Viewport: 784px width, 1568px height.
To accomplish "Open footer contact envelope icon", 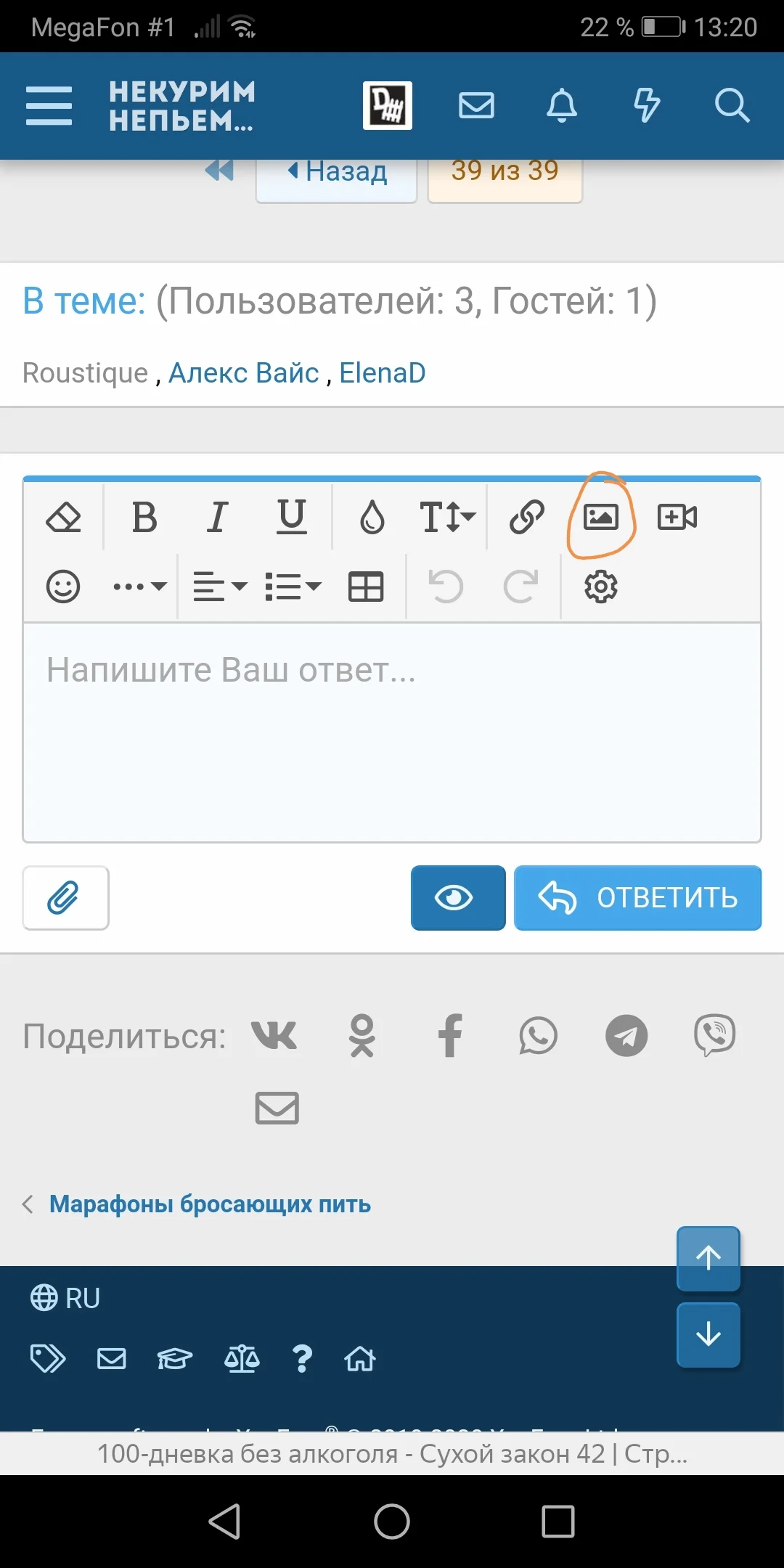I will 112,1358.
